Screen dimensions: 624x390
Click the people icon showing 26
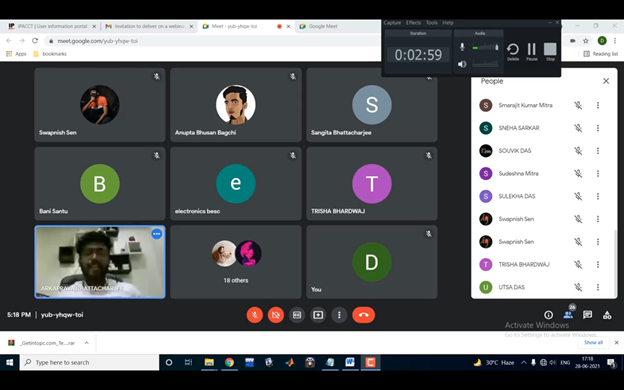click(568, 314)
